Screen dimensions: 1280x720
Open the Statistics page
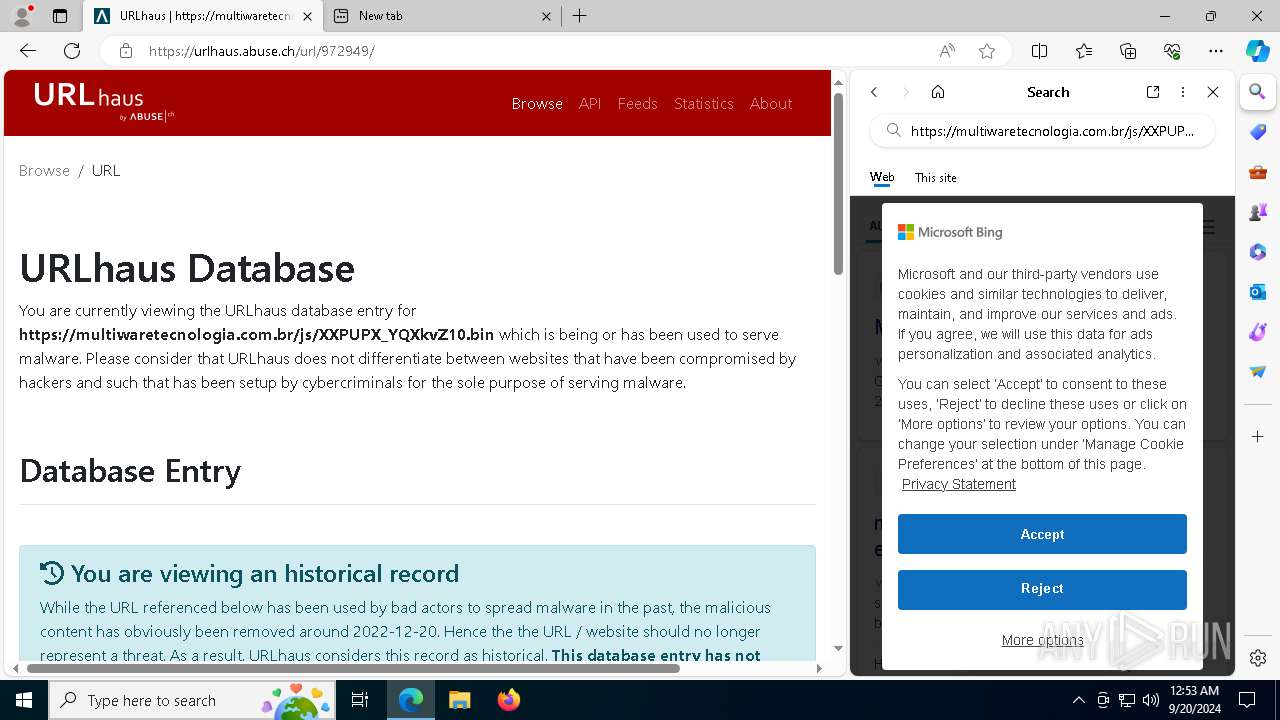coord(703,103)
